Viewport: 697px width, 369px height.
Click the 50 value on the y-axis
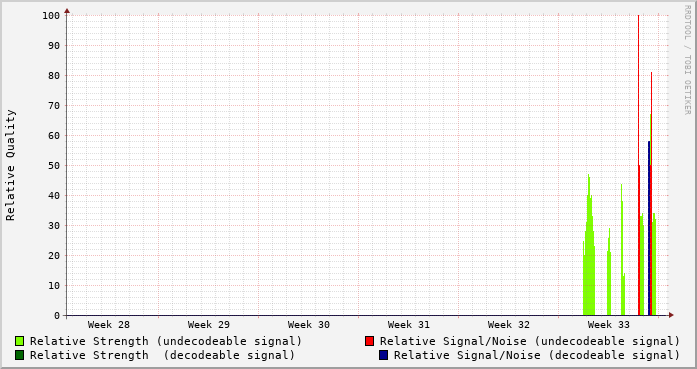pyautogui.click(x=54, y=165)
